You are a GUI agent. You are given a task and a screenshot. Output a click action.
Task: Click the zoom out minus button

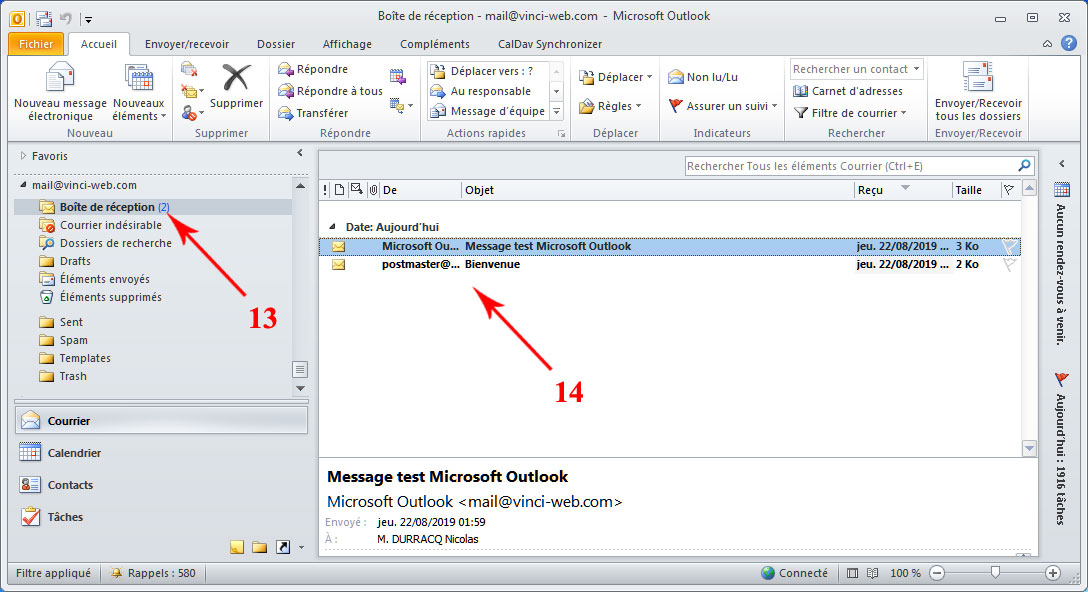point(937,573)
